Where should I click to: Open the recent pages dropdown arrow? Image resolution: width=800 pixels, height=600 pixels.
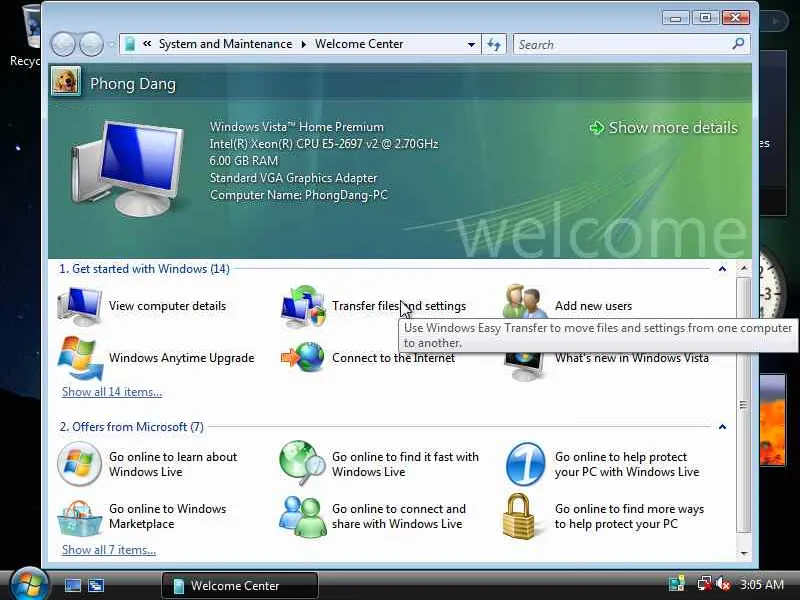(112, 44)
